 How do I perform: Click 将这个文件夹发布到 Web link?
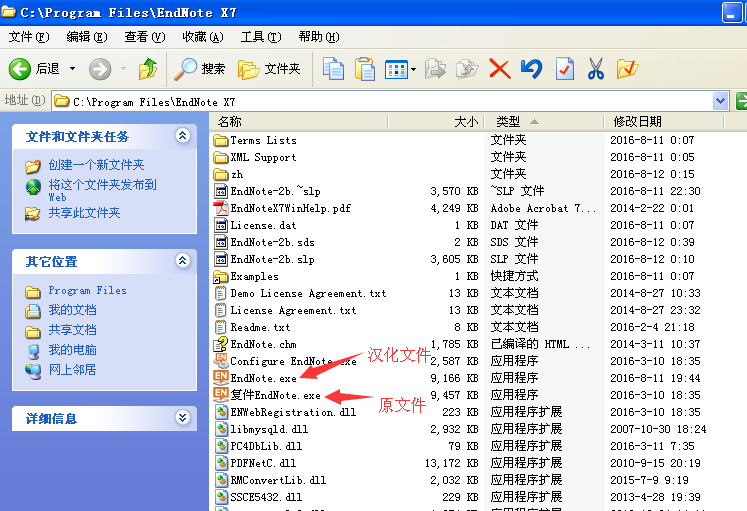[x=102, y=190]
